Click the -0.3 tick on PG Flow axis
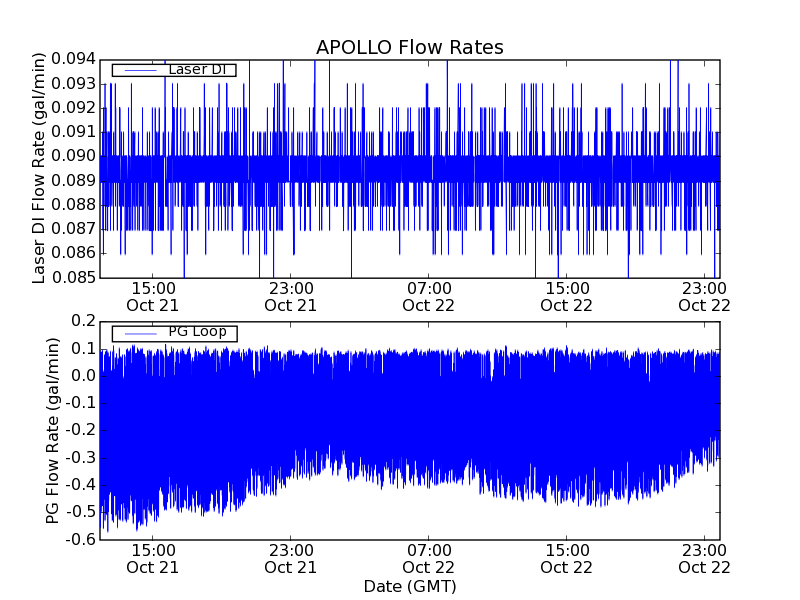 (81, 458)
